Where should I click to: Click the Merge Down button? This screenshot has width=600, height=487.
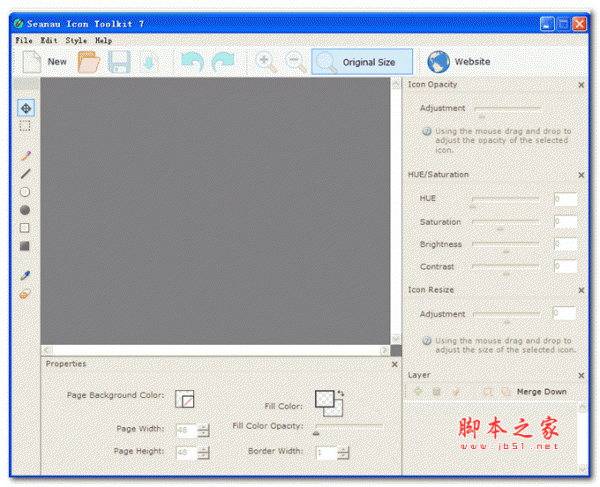[x=541, y=392]
